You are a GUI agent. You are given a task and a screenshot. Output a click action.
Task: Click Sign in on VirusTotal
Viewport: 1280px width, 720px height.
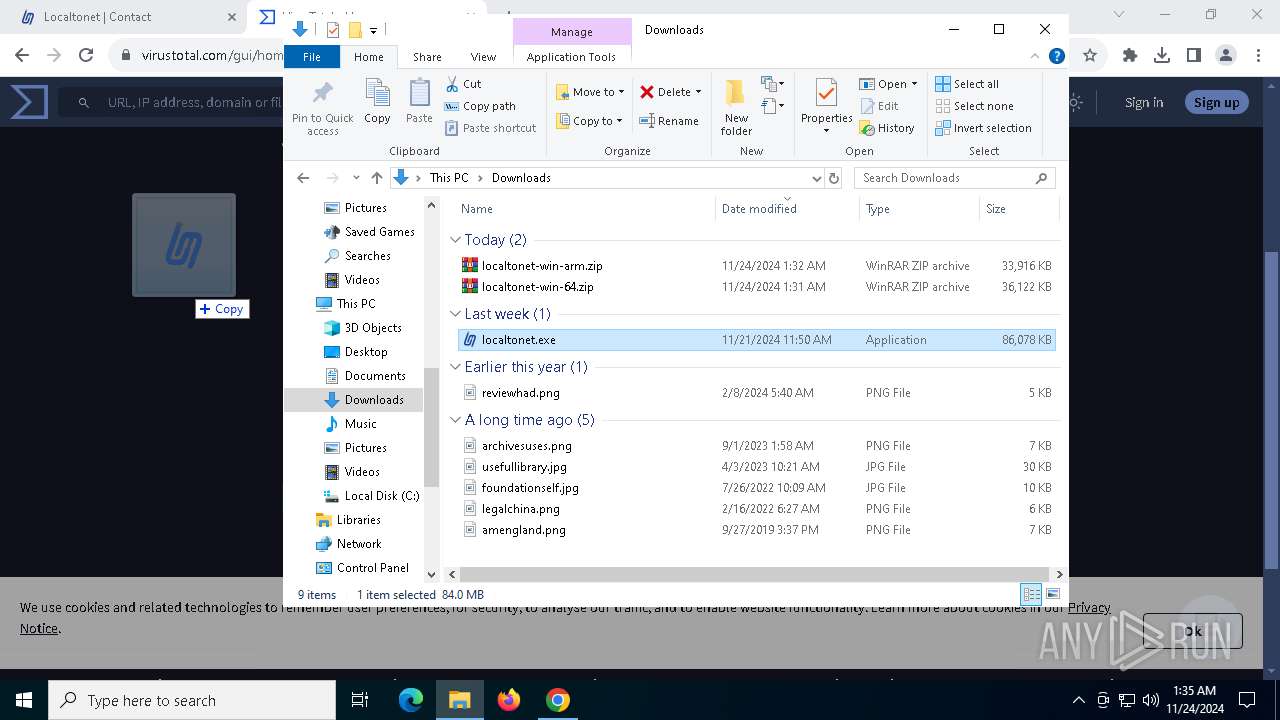point(1143,102)
